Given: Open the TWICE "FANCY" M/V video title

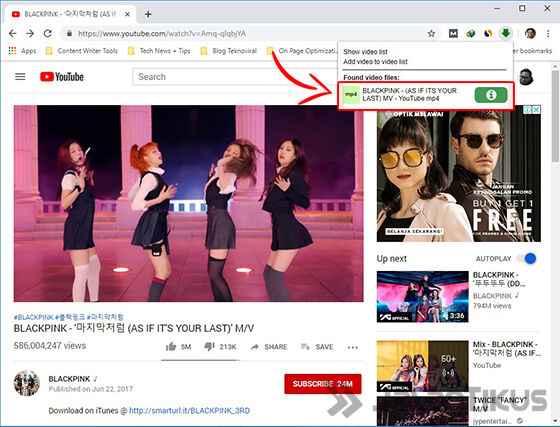Looking at the screenshot, I should click(x=499, y=404).
